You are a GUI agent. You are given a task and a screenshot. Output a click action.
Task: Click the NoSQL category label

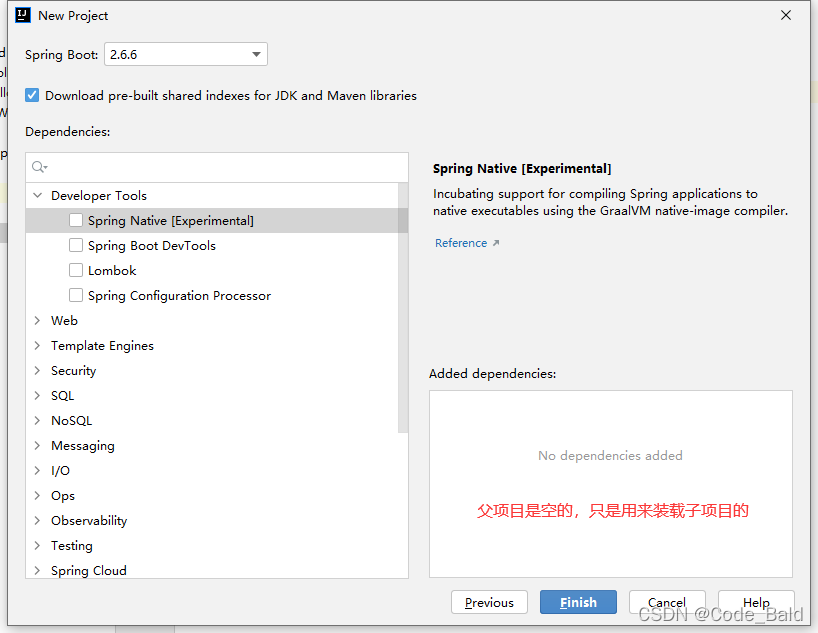71,421
